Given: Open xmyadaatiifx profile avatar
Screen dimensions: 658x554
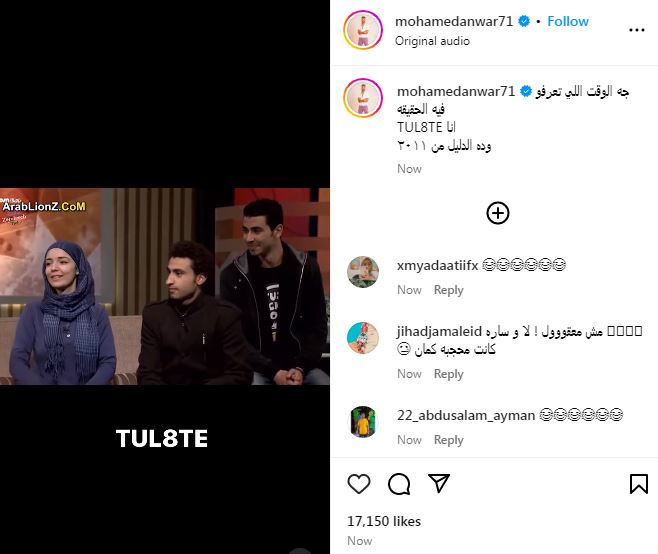Looking at the screenshot, I should click(x=363, y=272).
